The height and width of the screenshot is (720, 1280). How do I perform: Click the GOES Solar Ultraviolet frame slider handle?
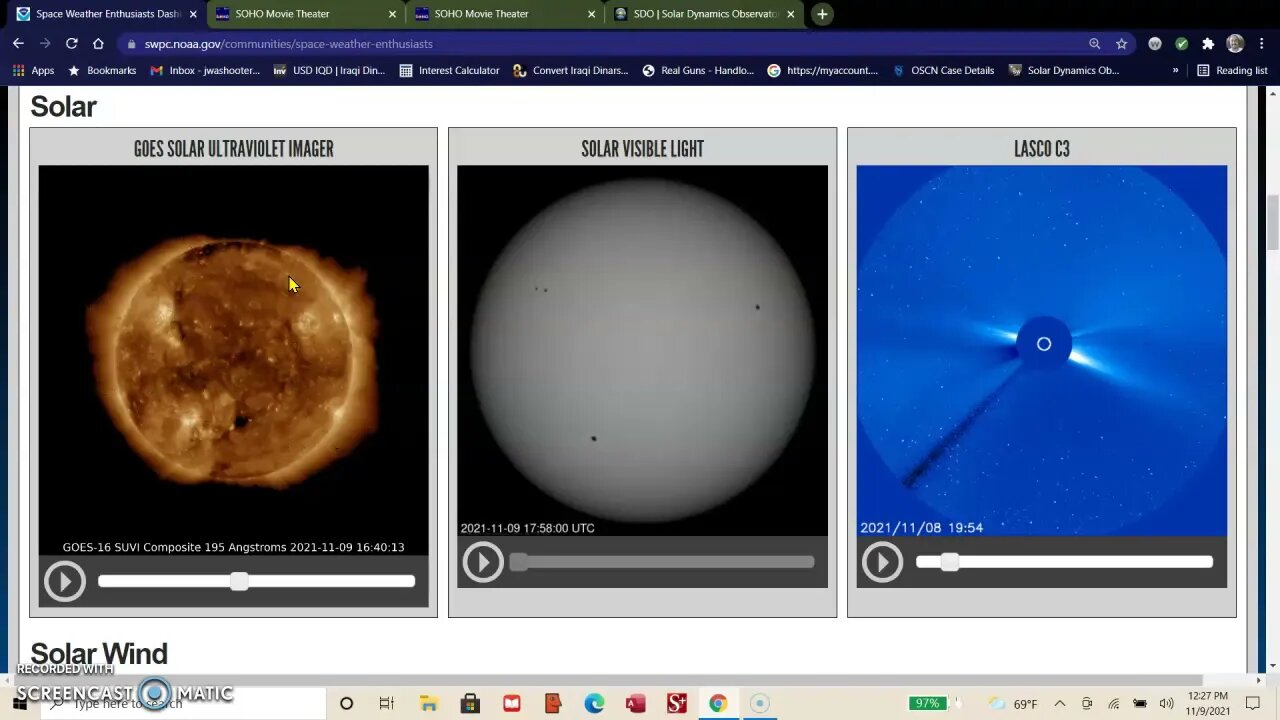point(239,581)
